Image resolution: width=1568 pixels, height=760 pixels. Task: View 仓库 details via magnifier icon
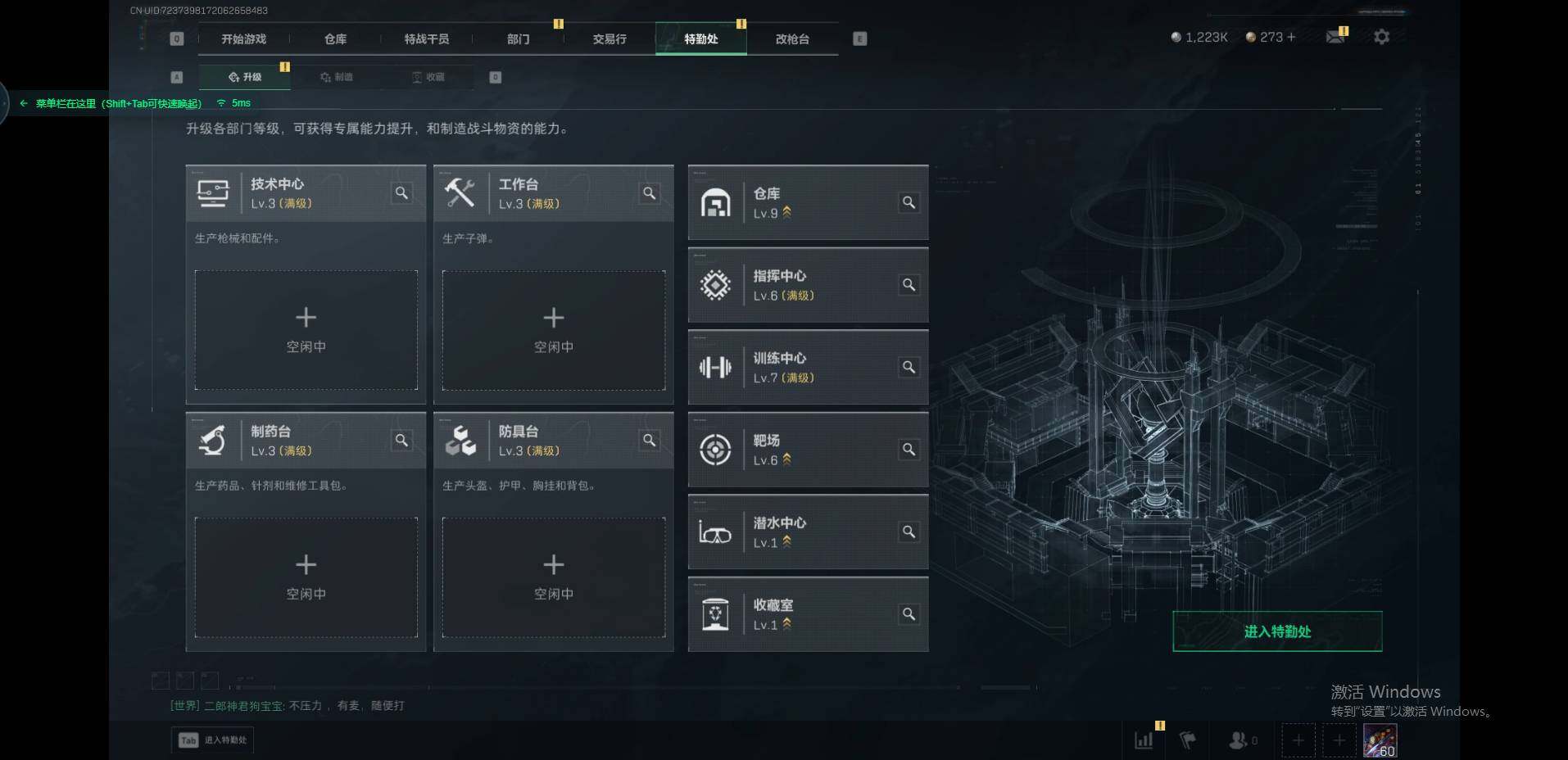point(909,202)
